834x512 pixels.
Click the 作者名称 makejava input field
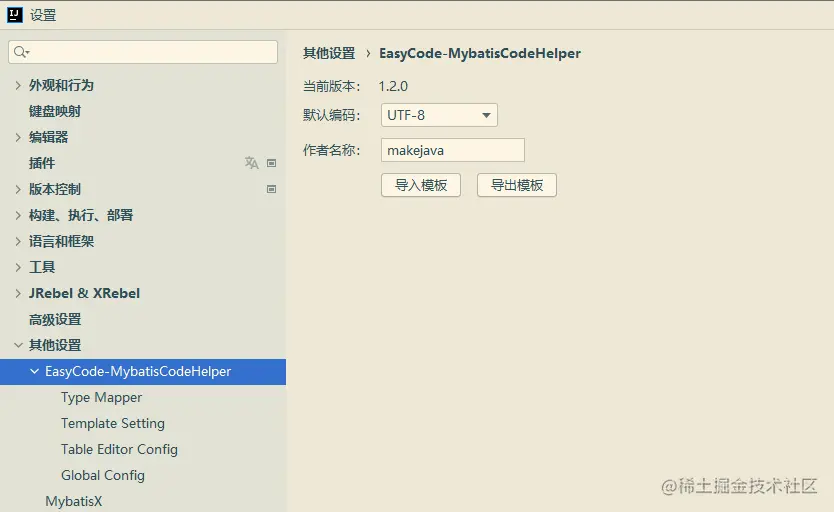(x=453, y=150)
